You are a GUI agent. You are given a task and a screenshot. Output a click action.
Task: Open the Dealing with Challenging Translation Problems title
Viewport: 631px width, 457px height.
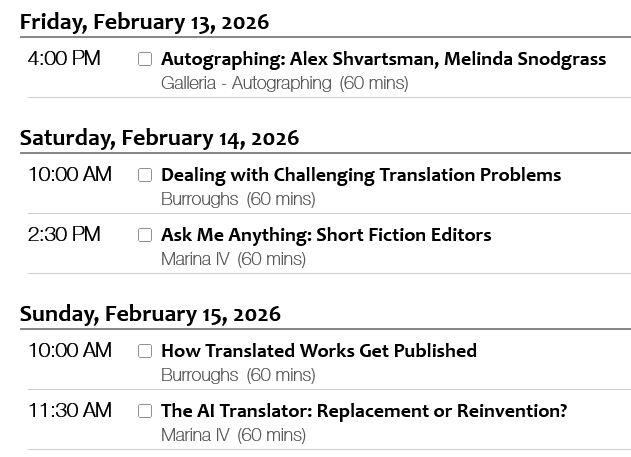(x=361, y=175)
